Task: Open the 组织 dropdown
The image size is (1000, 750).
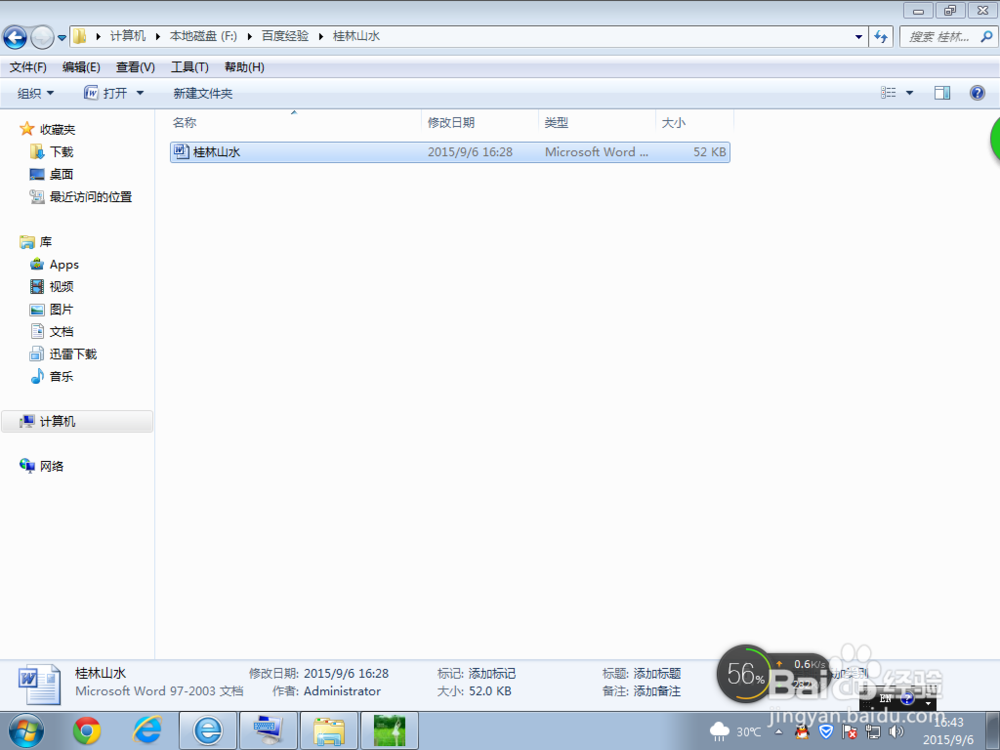Action: tap(35, 93)
